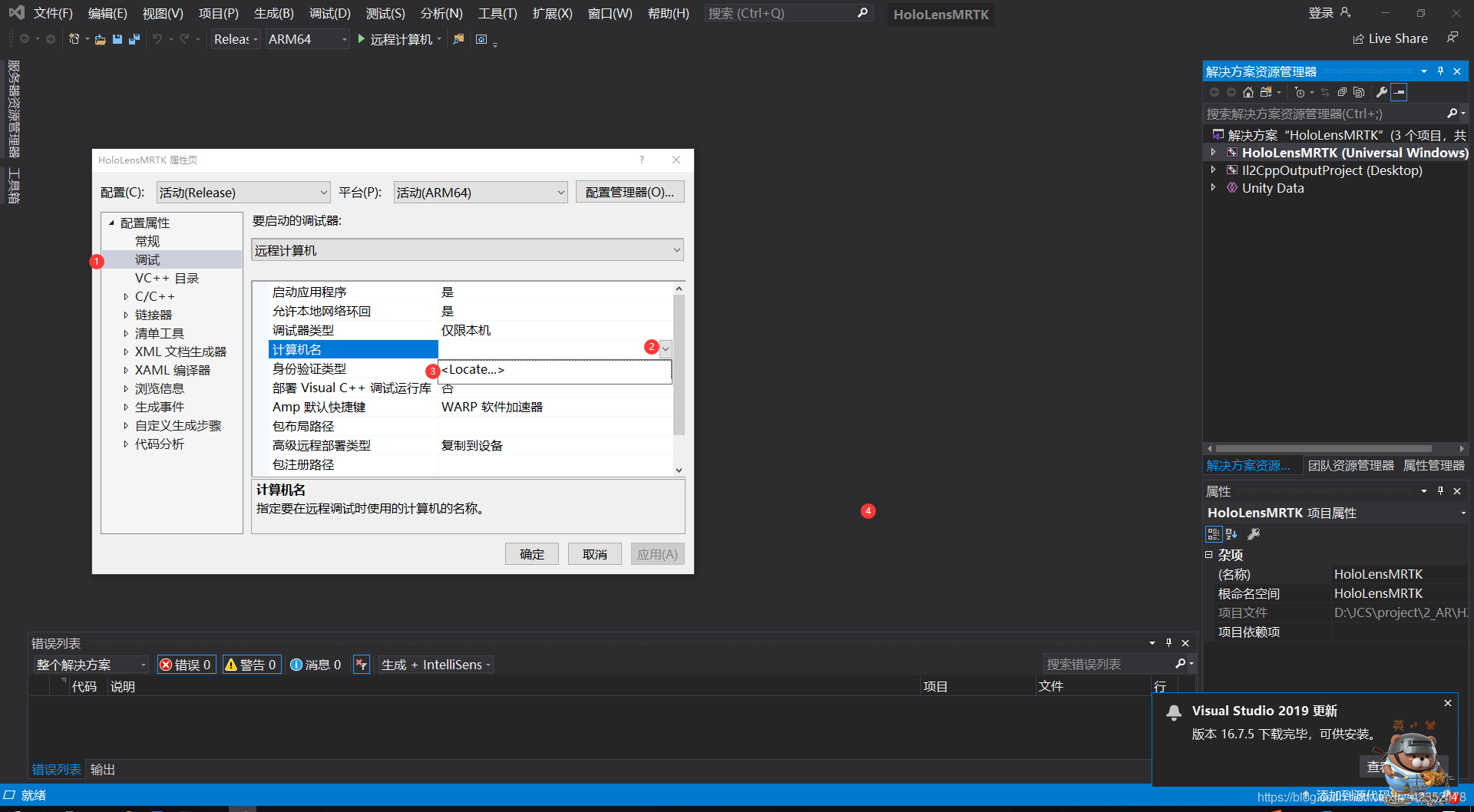
Task: Select 常规 in the configuration tree
Action: [147, 241]
